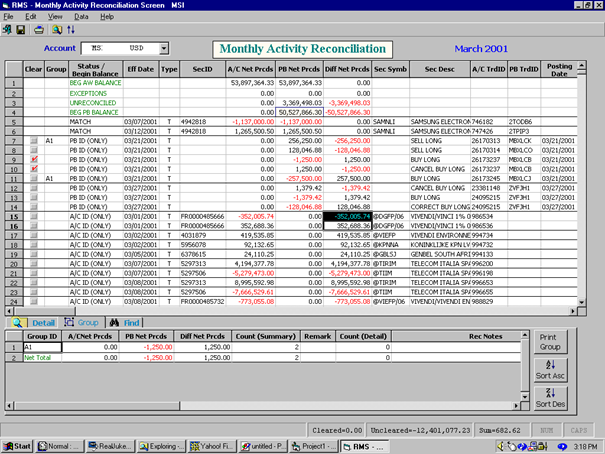Click KONINKLIJKE KPN description cell
The height and width of the screenshot is (454, 605).
pos(440,245)
